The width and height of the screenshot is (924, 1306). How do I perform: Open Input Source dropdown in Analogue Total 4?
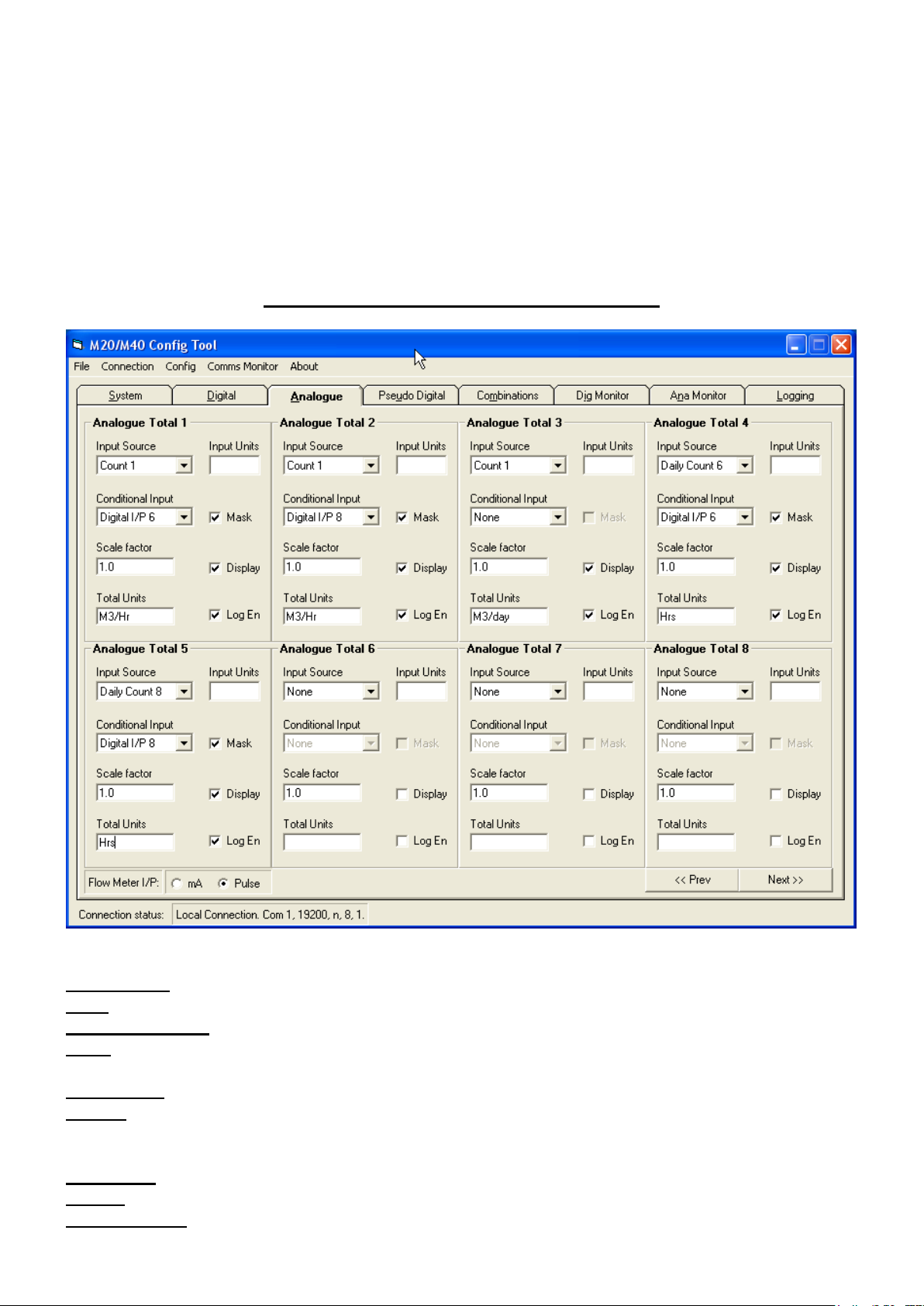point(744,466)
